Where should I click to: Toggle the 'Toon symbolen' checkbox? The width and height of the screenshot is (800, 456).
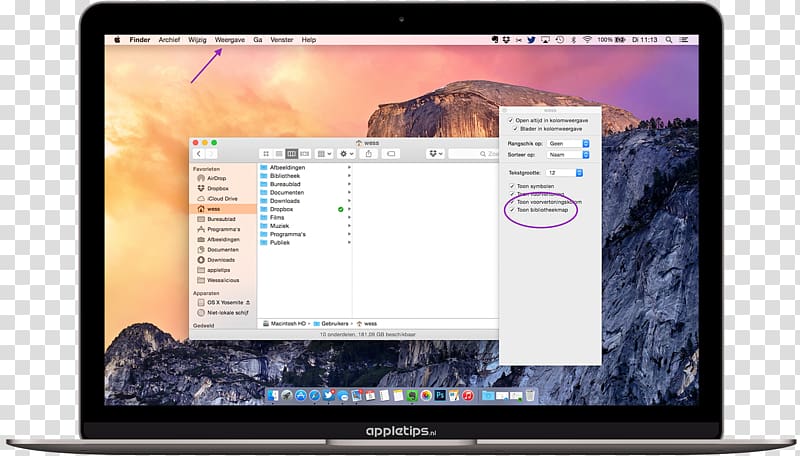click(512, 186)
